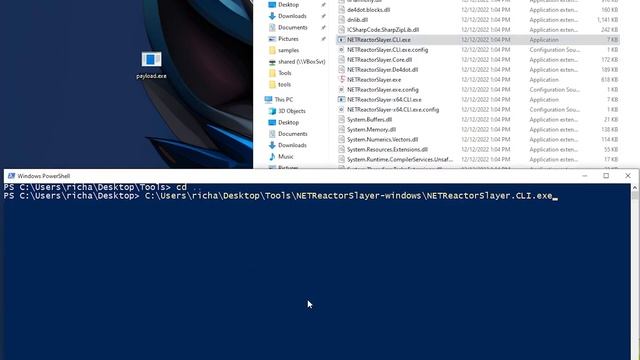Select NETReactorSlayer.Core.dll file
Image resolution: width=640 pixels, height=360 pixels.
click(379, 60)
